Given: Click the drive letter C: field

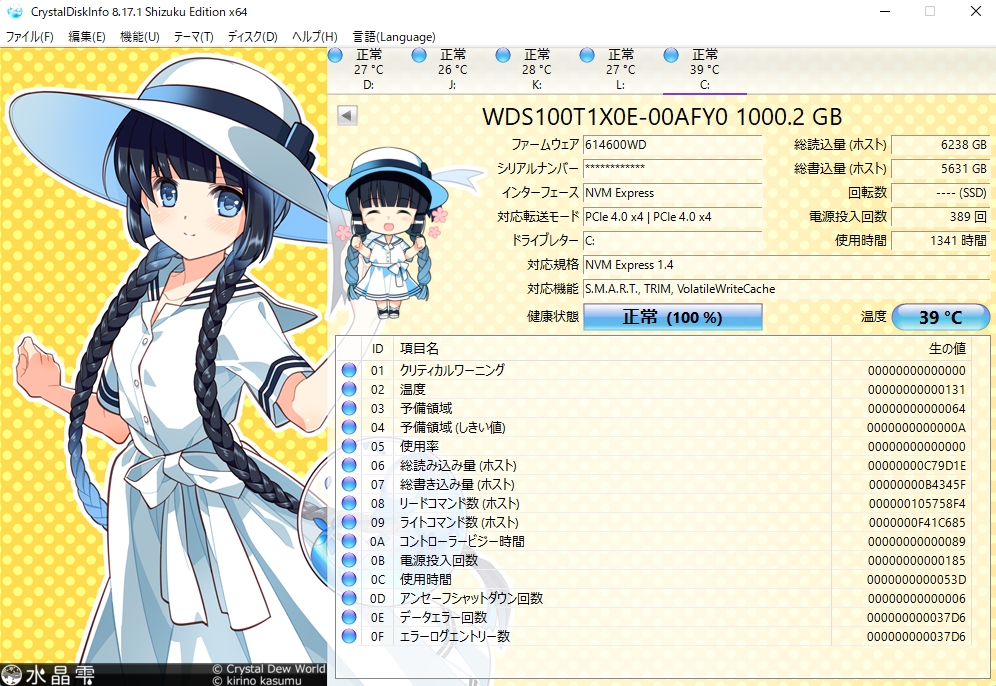Looking at the screenshot, I should pyautogui.click(x=673, y=241).
